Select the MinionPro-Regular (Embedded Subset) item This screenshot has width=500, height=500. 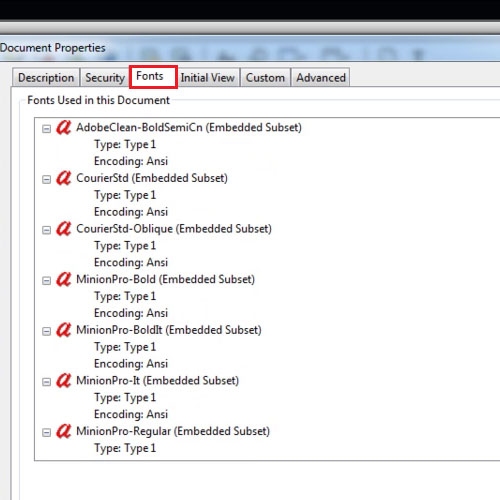coord(173,431)
